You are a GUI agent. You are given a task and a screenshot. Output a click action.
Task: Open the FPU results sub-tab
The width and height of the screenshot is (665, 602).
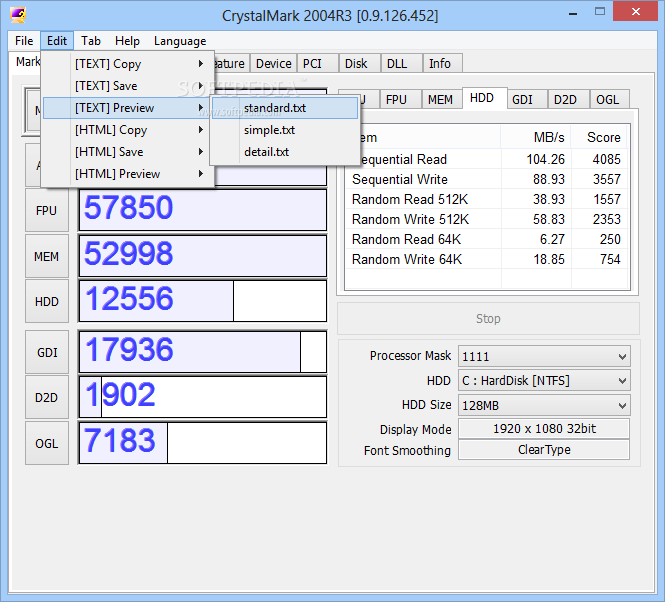click(400, 100)
